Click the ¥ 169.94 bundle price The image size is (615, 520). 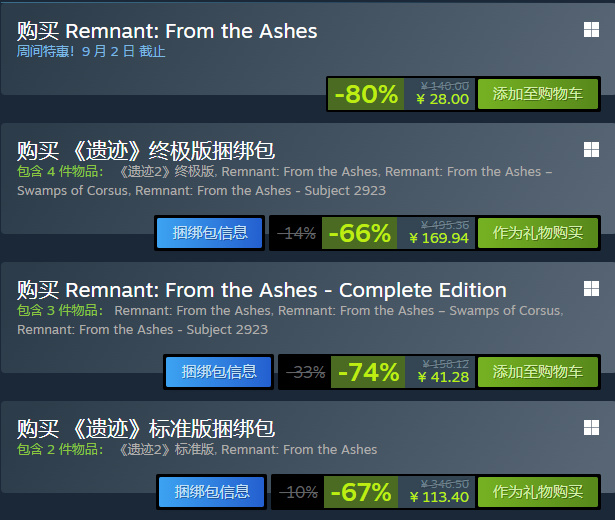[439, 238]
